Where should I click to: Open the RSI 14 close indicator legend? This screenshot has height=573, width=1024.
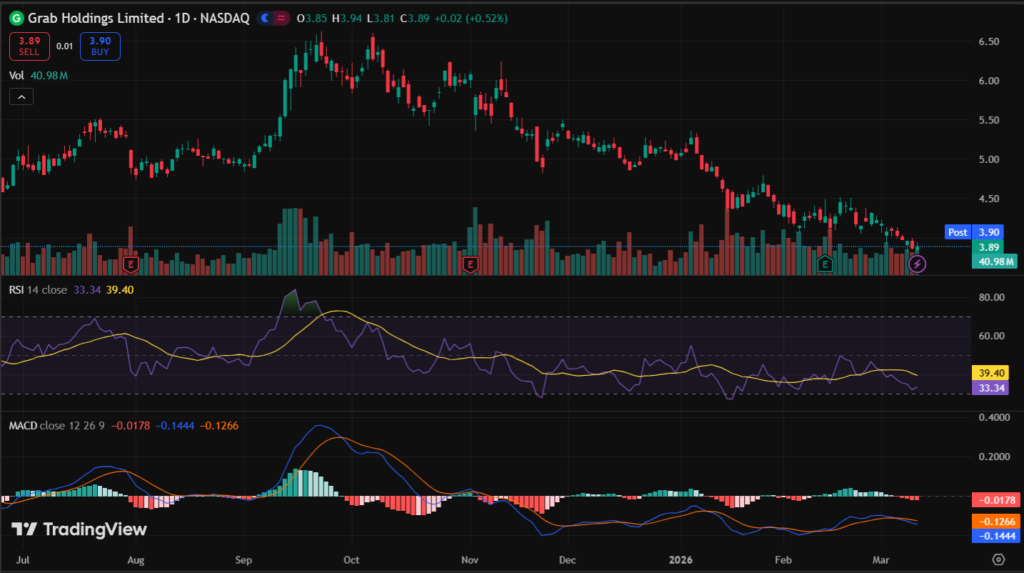(39, 292)
